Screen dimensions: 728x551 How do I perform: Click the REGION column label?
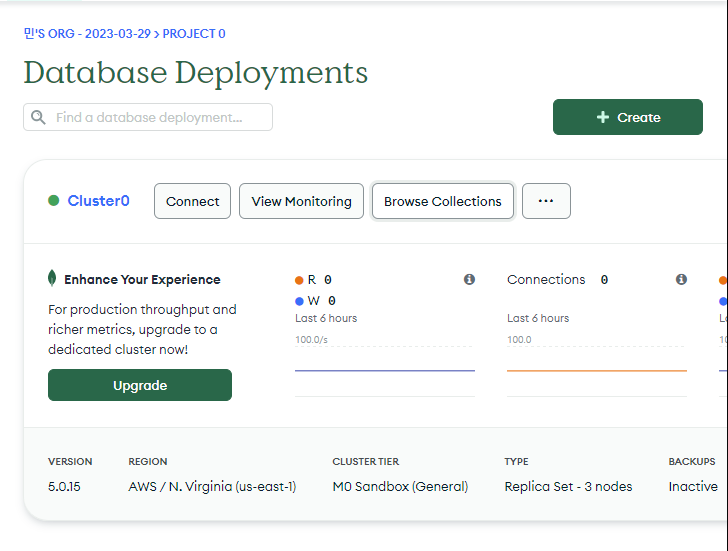tap(148, 461)
